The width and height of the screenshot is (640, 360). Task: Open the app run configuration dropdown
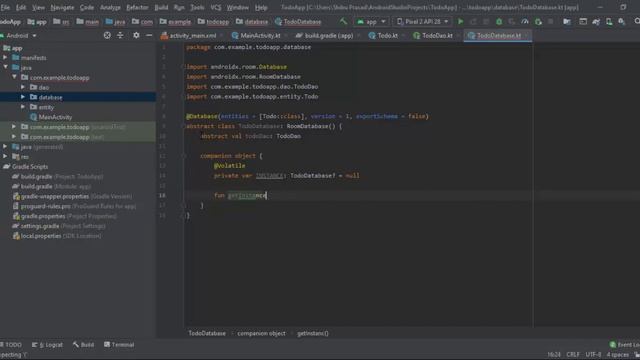click(371, 21)
